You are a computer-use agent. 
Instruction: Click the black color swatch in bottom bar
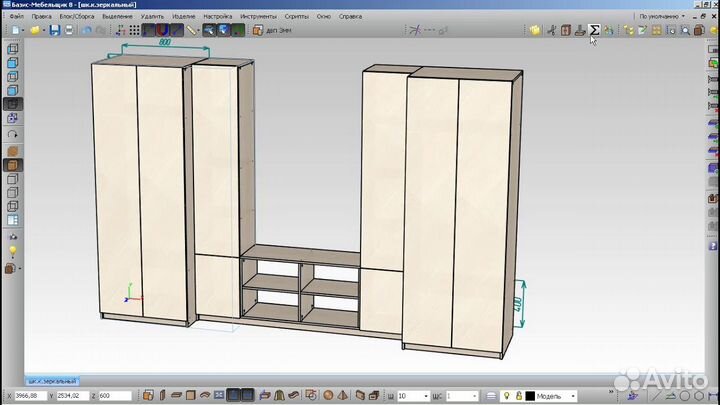530,396
